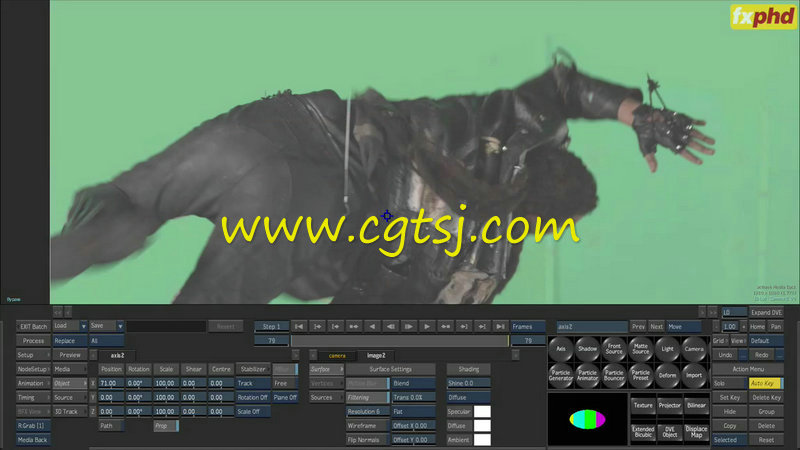This screenshot has height=450, width=800.
Task: Select the Bilinear surface type
Action: tap(696, 406)
